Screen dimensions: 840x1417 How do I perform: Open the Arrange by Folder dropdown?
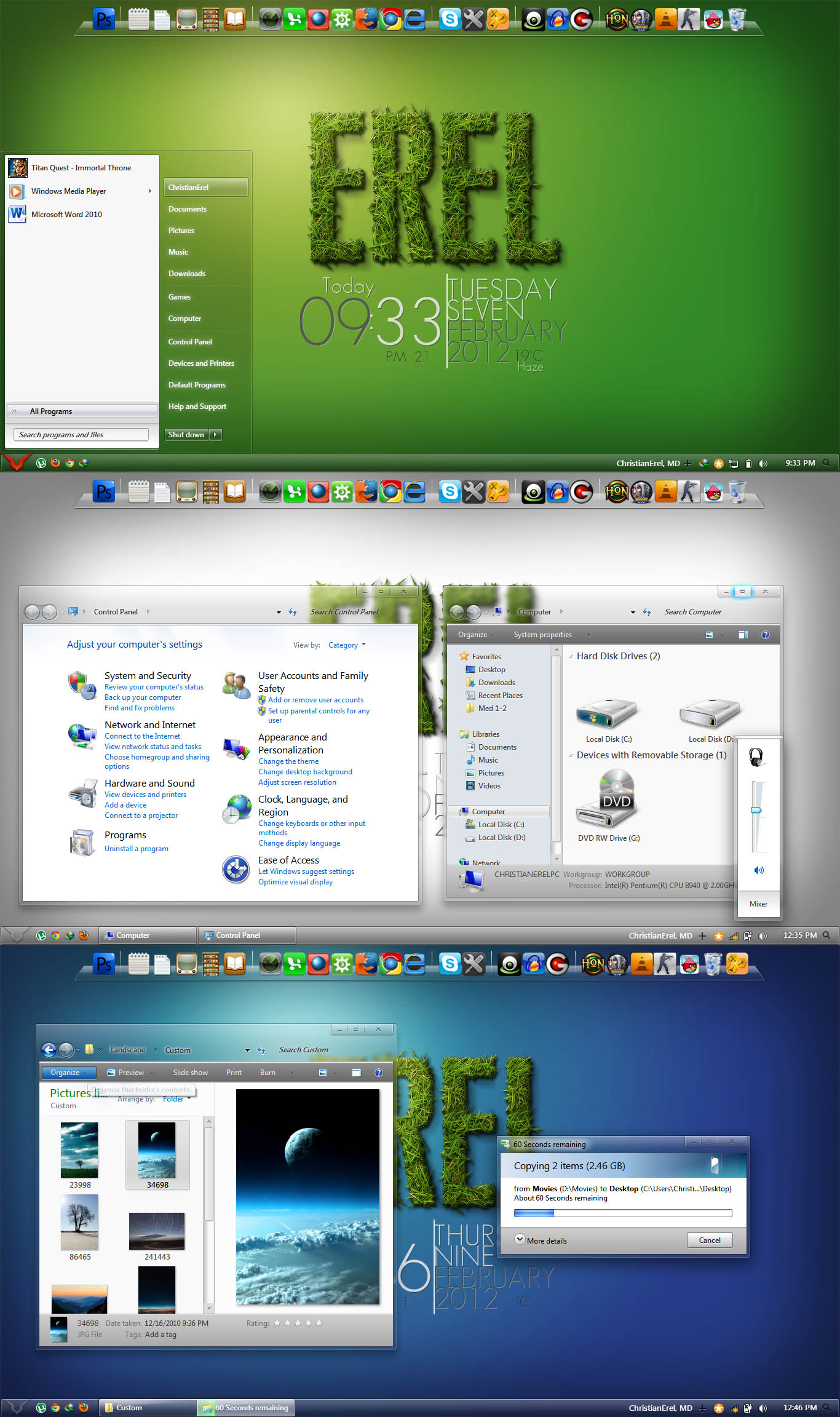176,1099
